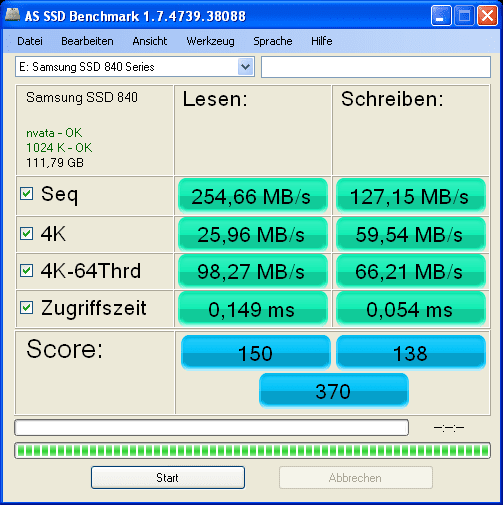Maximize the benchmark window

[464, 16]
